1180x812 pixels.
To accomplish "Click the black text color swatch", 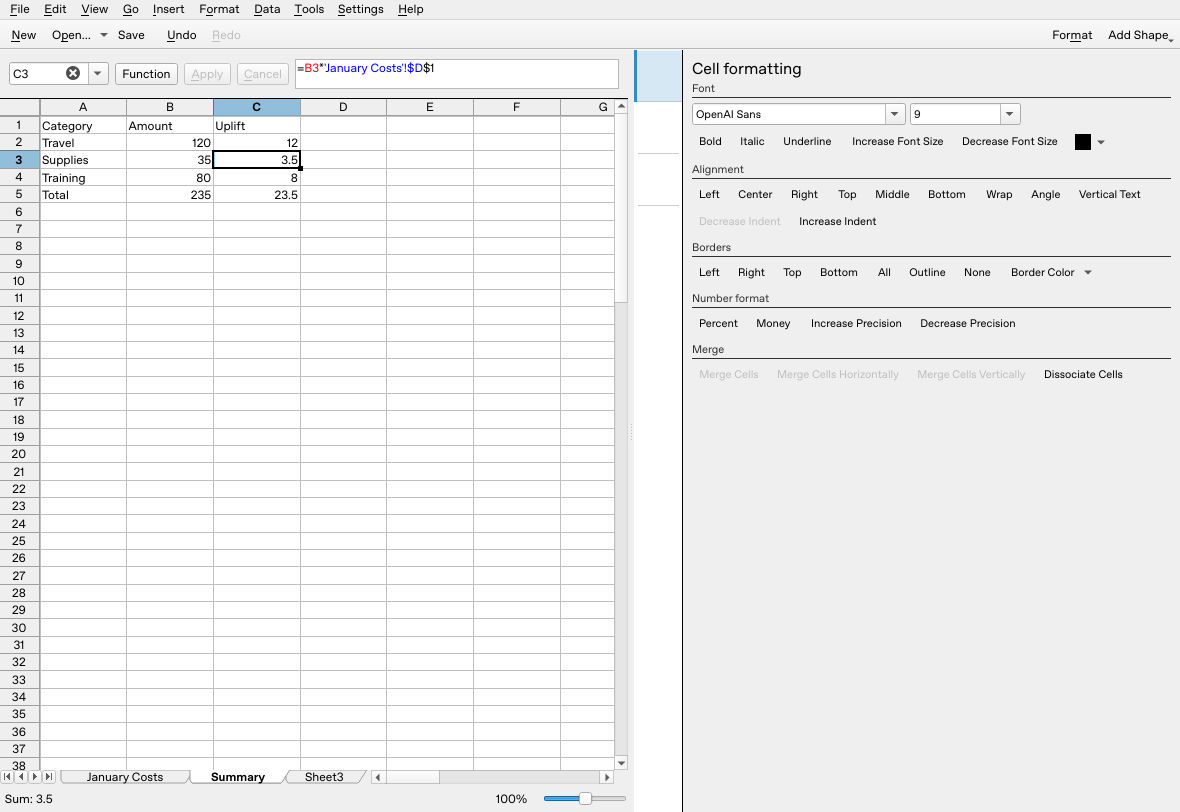I will [x=1082, y=142].
